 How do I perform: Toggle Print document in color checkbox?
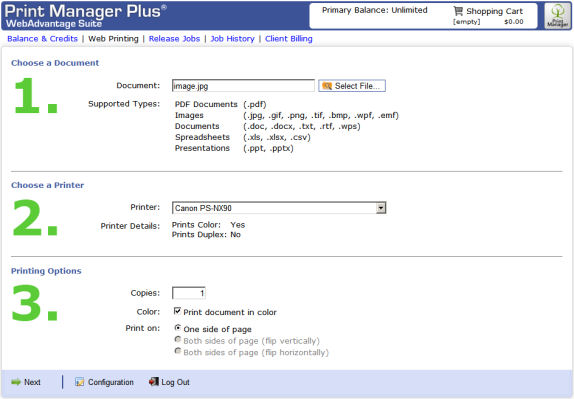click(177, 311)
